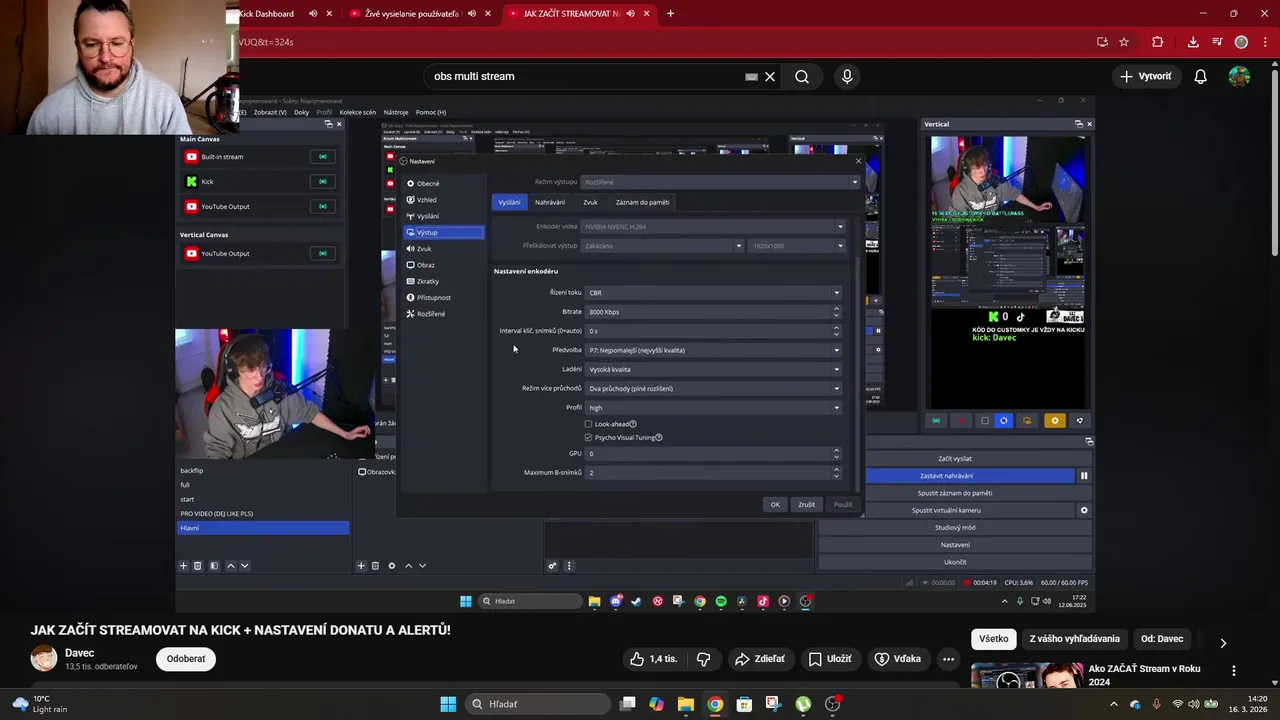
Task: Open the Předvolba P7 preset dropdown
Action: tap(714, 350)
